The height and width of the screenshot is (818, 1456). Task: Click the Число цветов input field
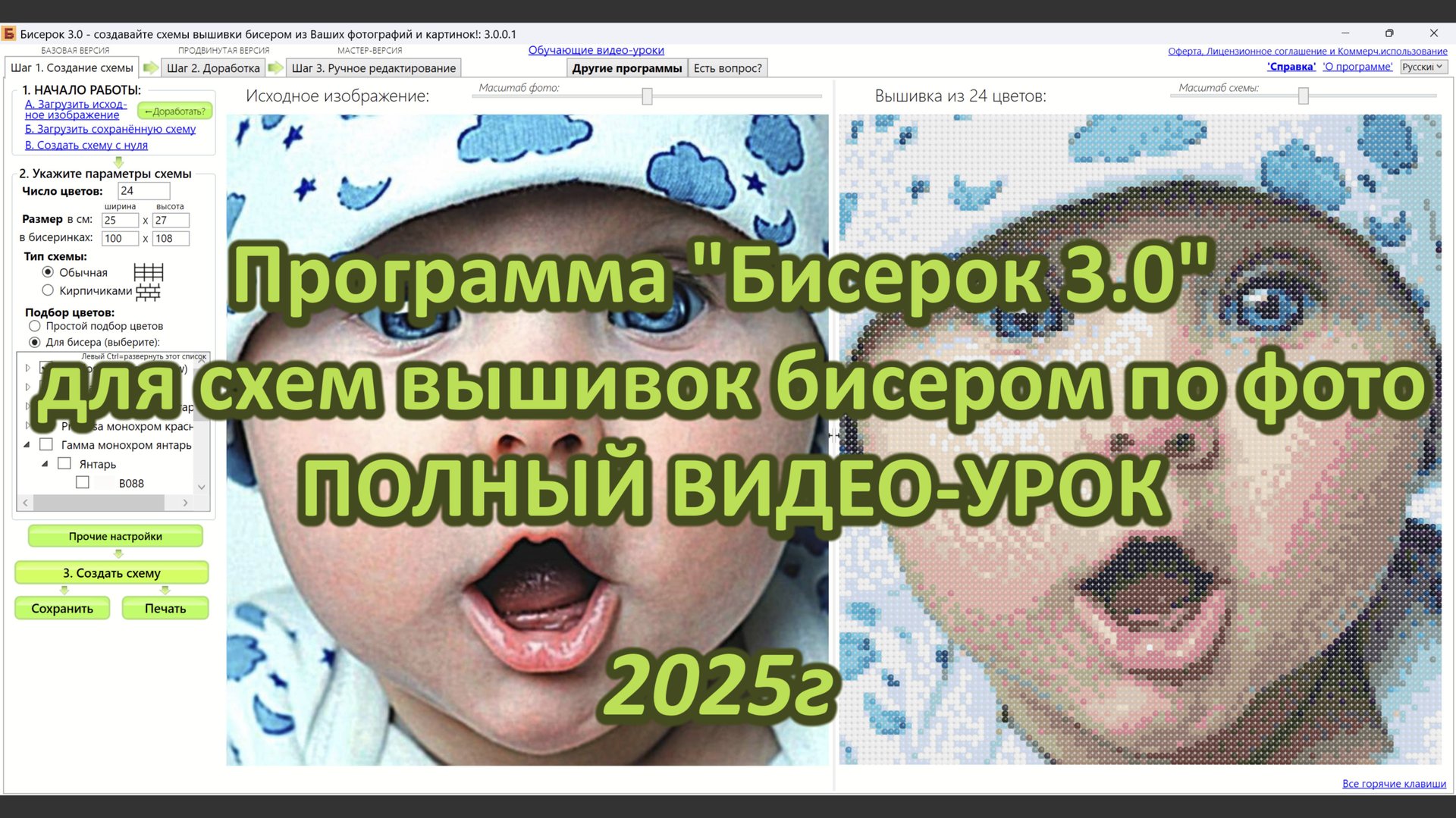point(144,191)
